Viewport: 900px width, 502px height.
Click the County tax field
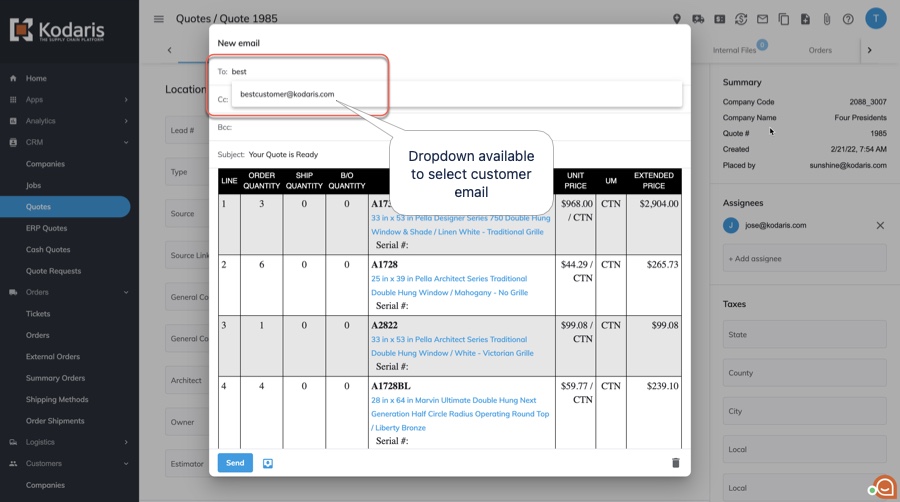click(x=804, y=373)
